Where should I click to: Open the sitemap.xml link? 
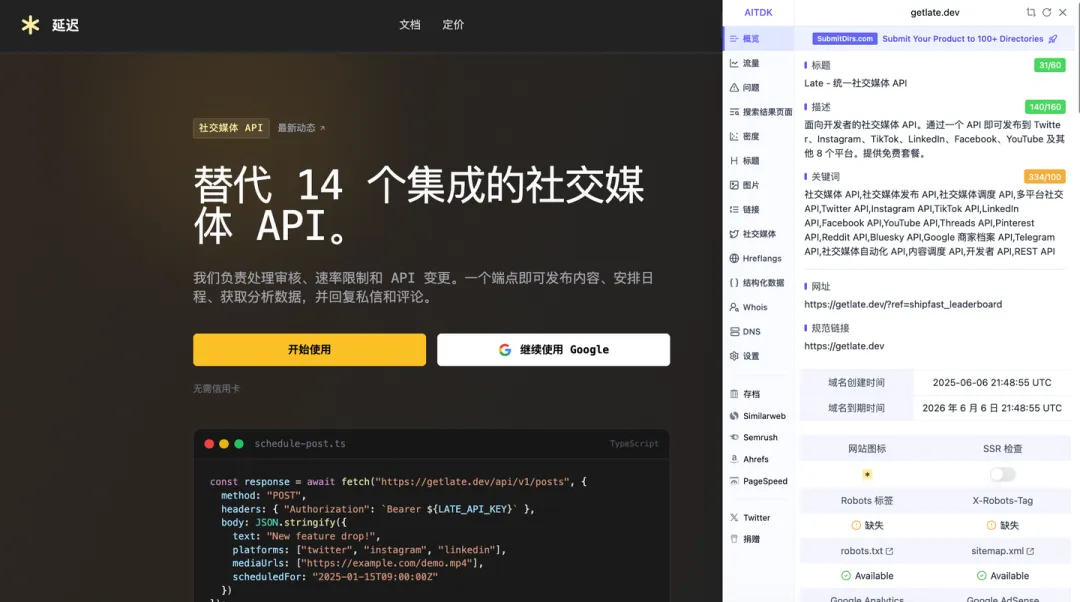[1002, 551]
